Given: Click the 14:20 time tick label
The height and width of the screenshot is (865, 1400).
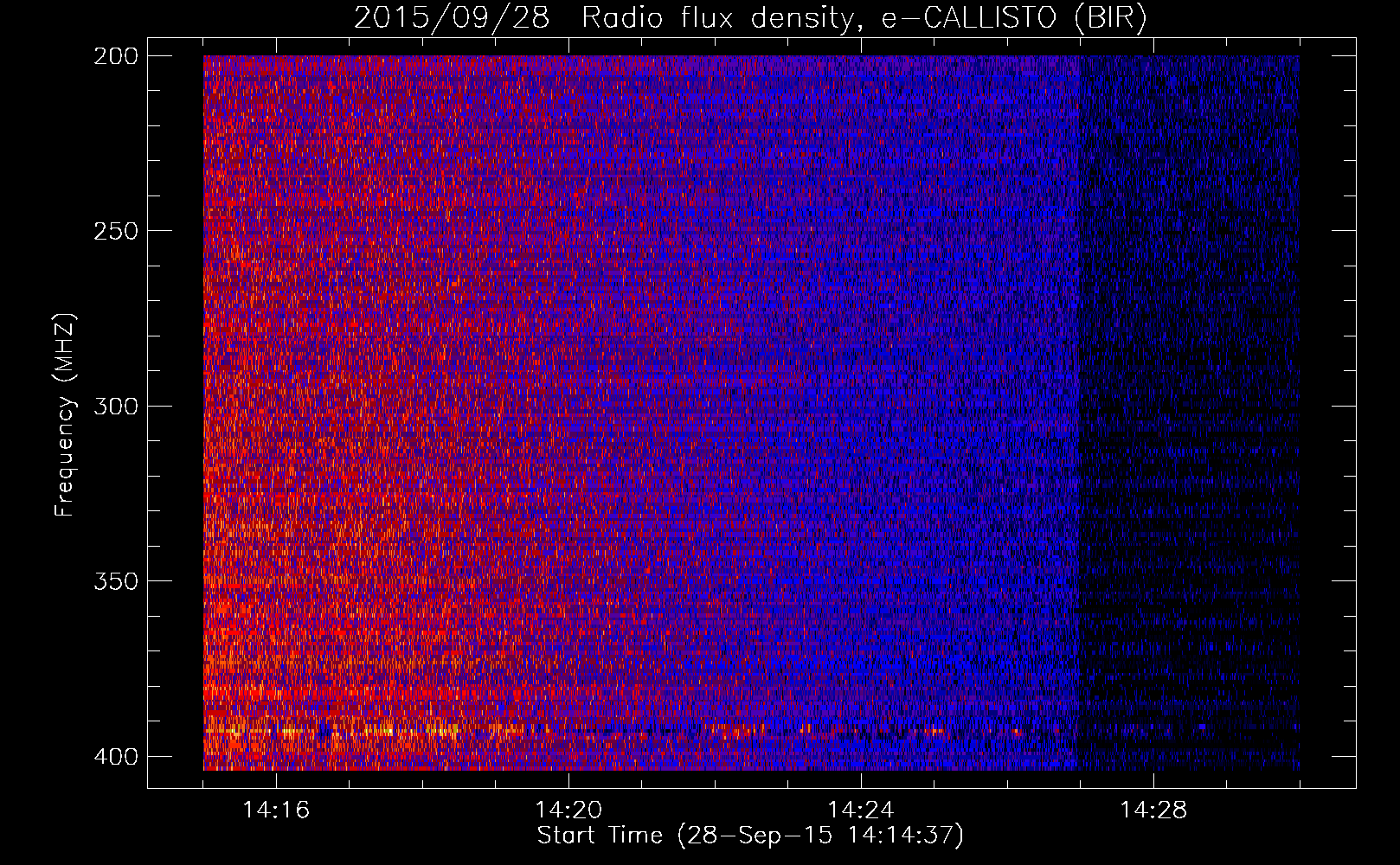Looking at the screenshot, I should [x=568, y=810].
